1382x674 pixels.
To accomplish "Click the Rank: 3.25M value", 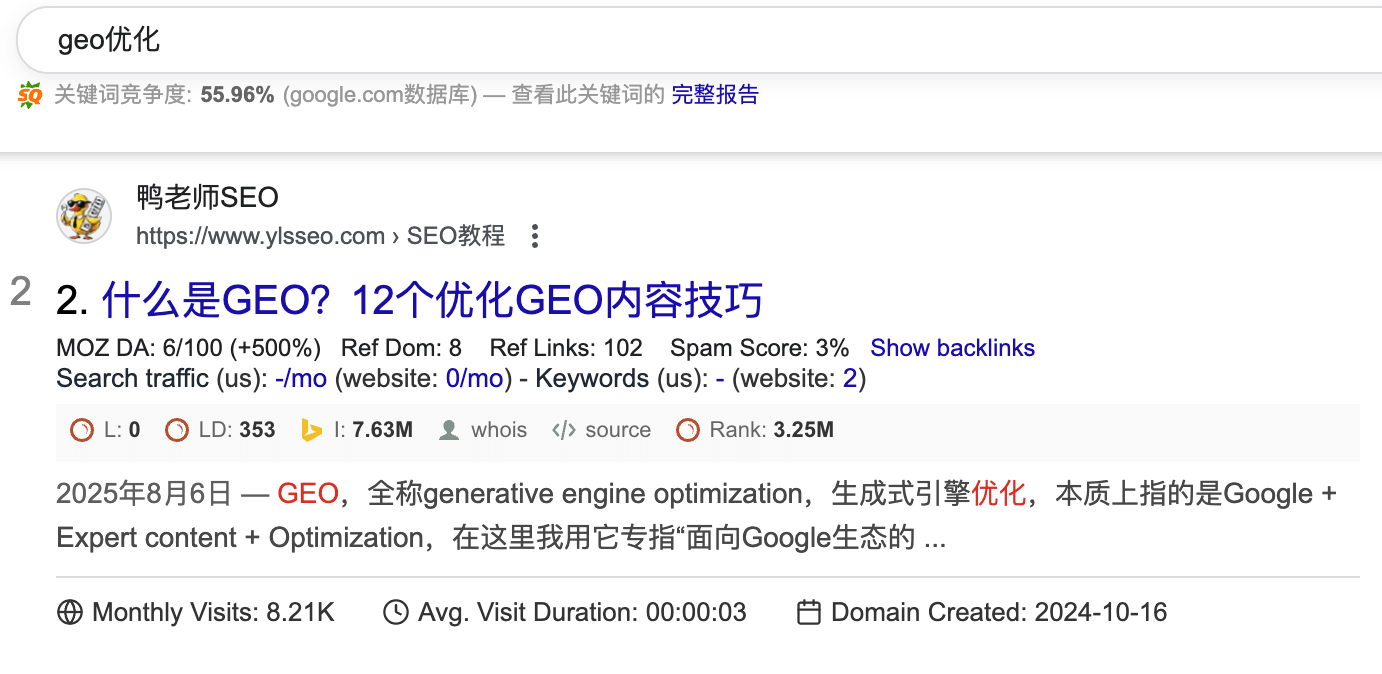I will pyautogui.click(x=772, y=430).
